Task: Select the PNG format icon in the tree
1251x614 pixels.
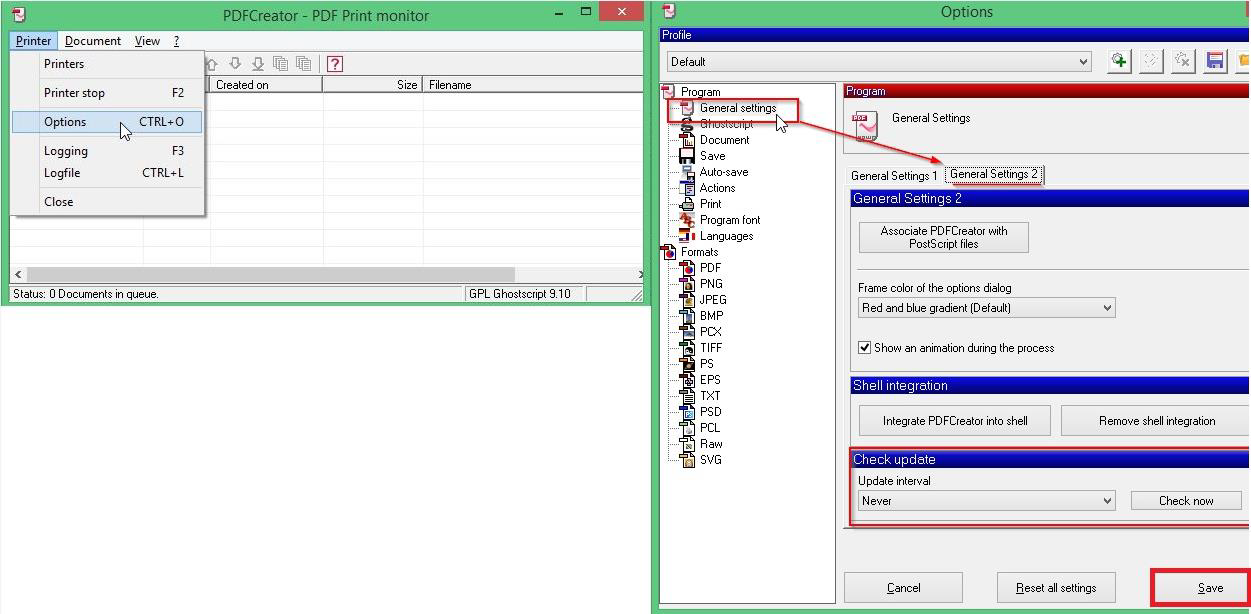Action: [x=687, y=284]
